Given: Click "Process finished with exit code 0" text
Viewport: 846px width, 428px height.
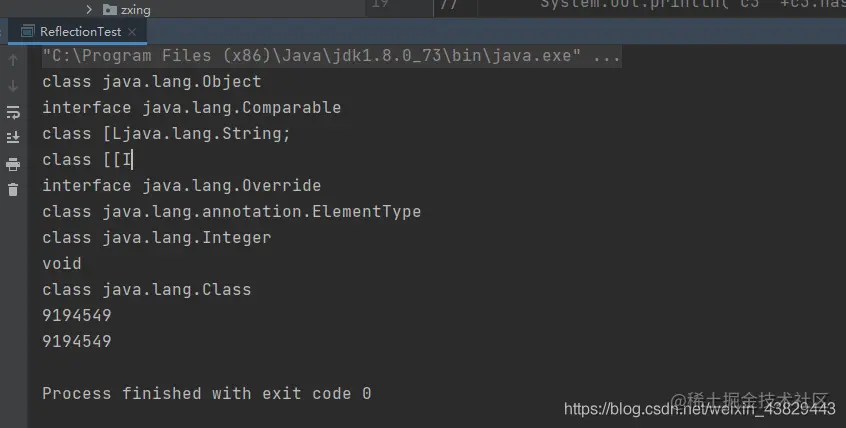Looking at the screenshot, I should (207, 393).
